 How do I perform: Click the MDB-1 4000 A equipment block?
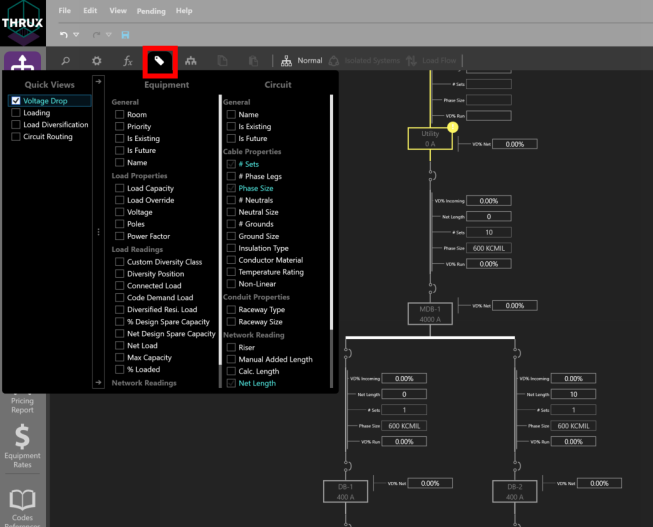coord(430,312)
